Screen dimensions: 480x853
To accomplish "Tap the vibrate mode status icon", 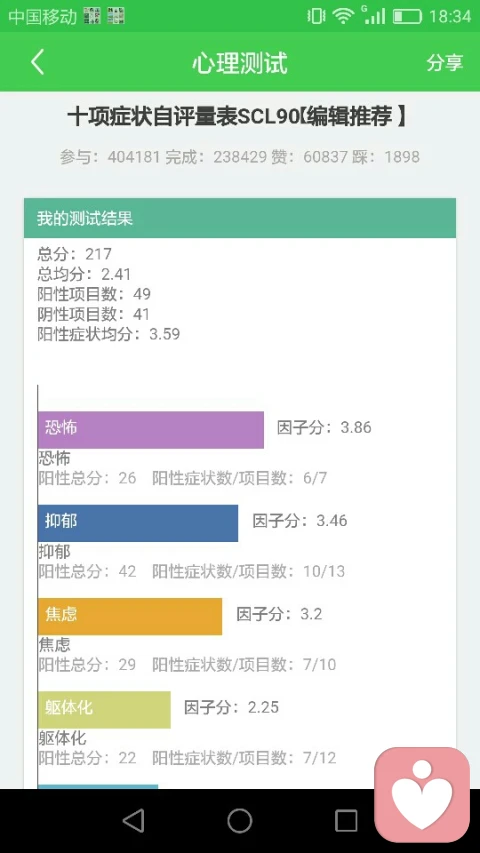I will point(316,16).
